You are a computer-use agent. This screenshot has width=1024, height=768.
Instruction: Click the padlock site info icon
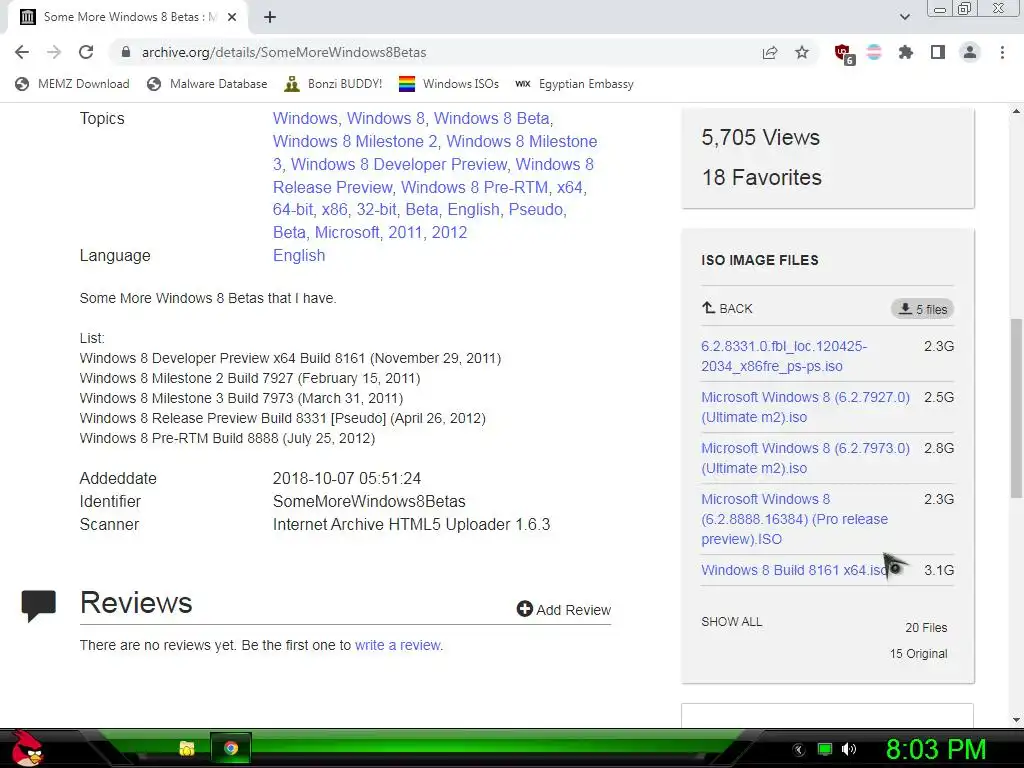pos(126,52)
